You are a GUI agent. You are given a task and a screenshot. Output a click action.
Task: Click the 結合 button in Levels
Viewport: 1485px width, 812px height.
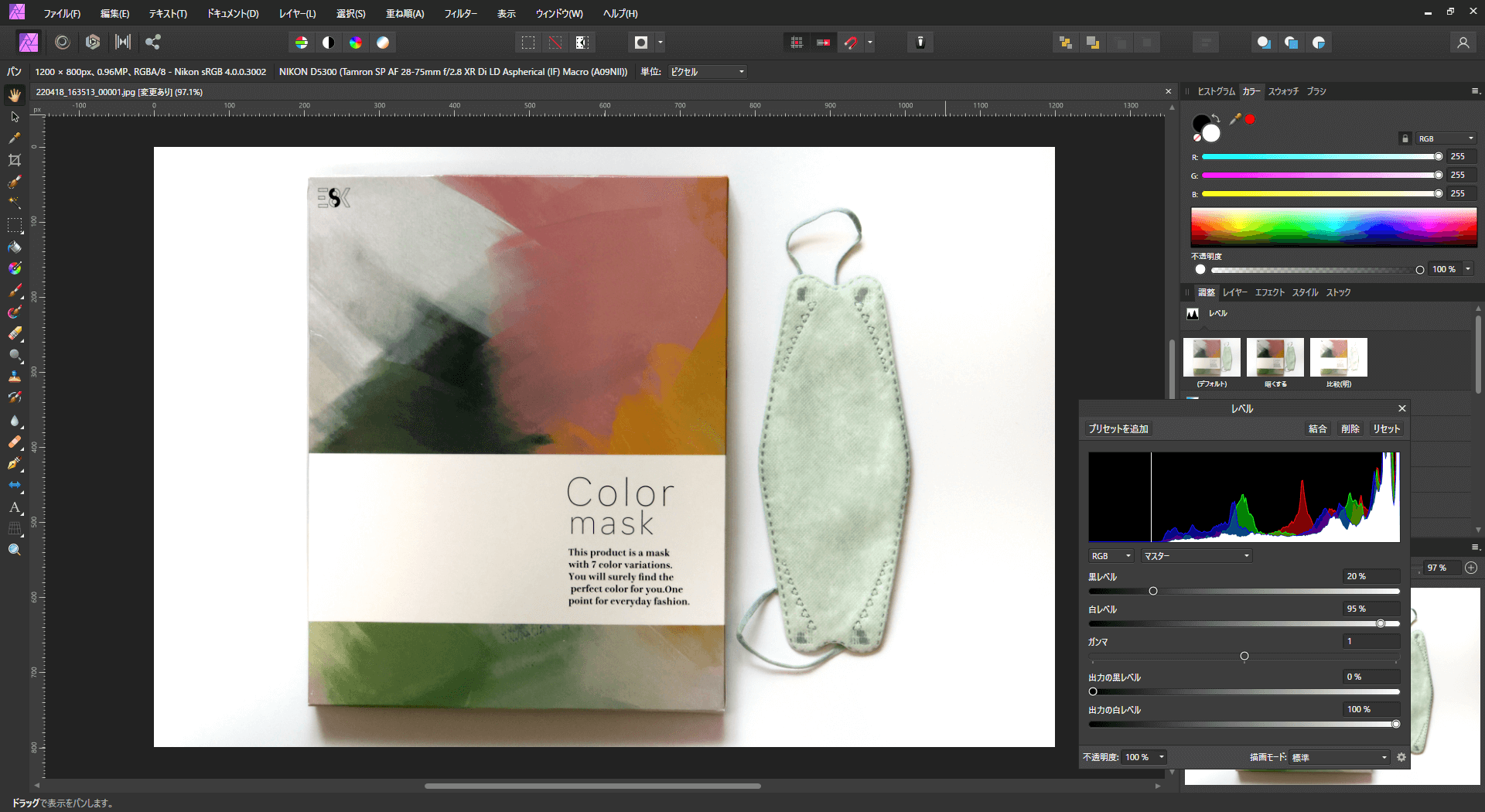1317,429
